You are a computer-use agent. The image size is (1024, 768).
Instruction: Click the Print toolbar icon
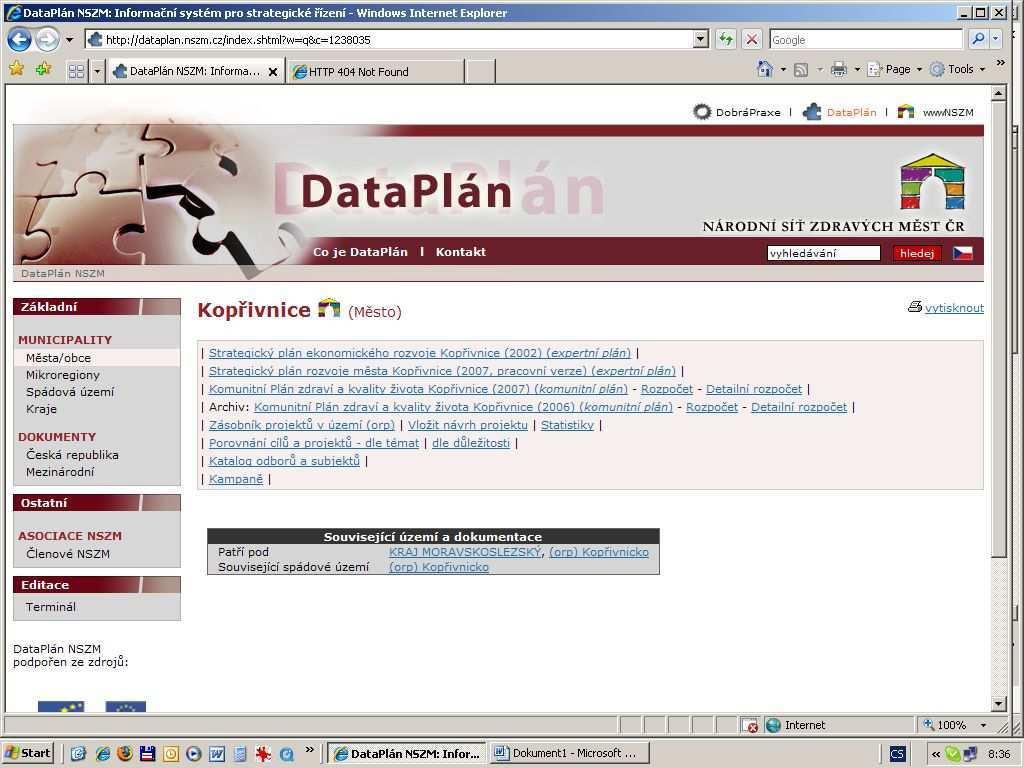[x=839, y=69]
